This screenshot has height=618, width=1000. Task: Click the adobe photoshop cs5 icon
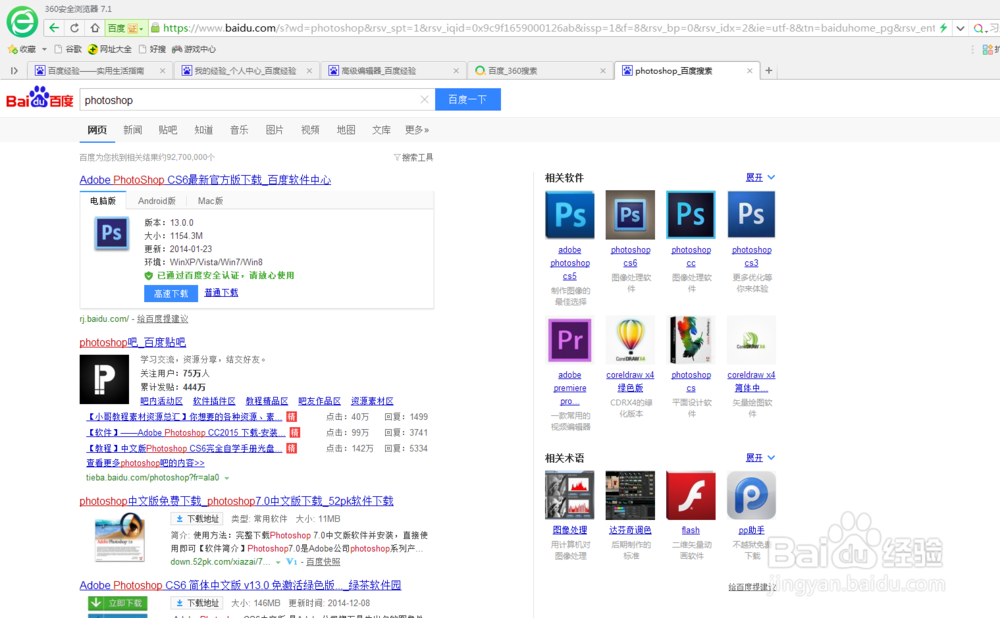570,214
